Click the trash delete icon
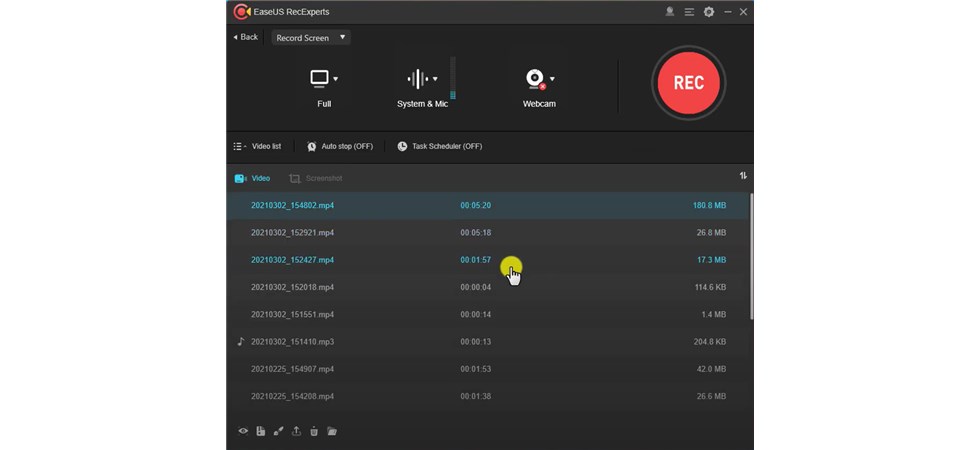 point(314,431)
